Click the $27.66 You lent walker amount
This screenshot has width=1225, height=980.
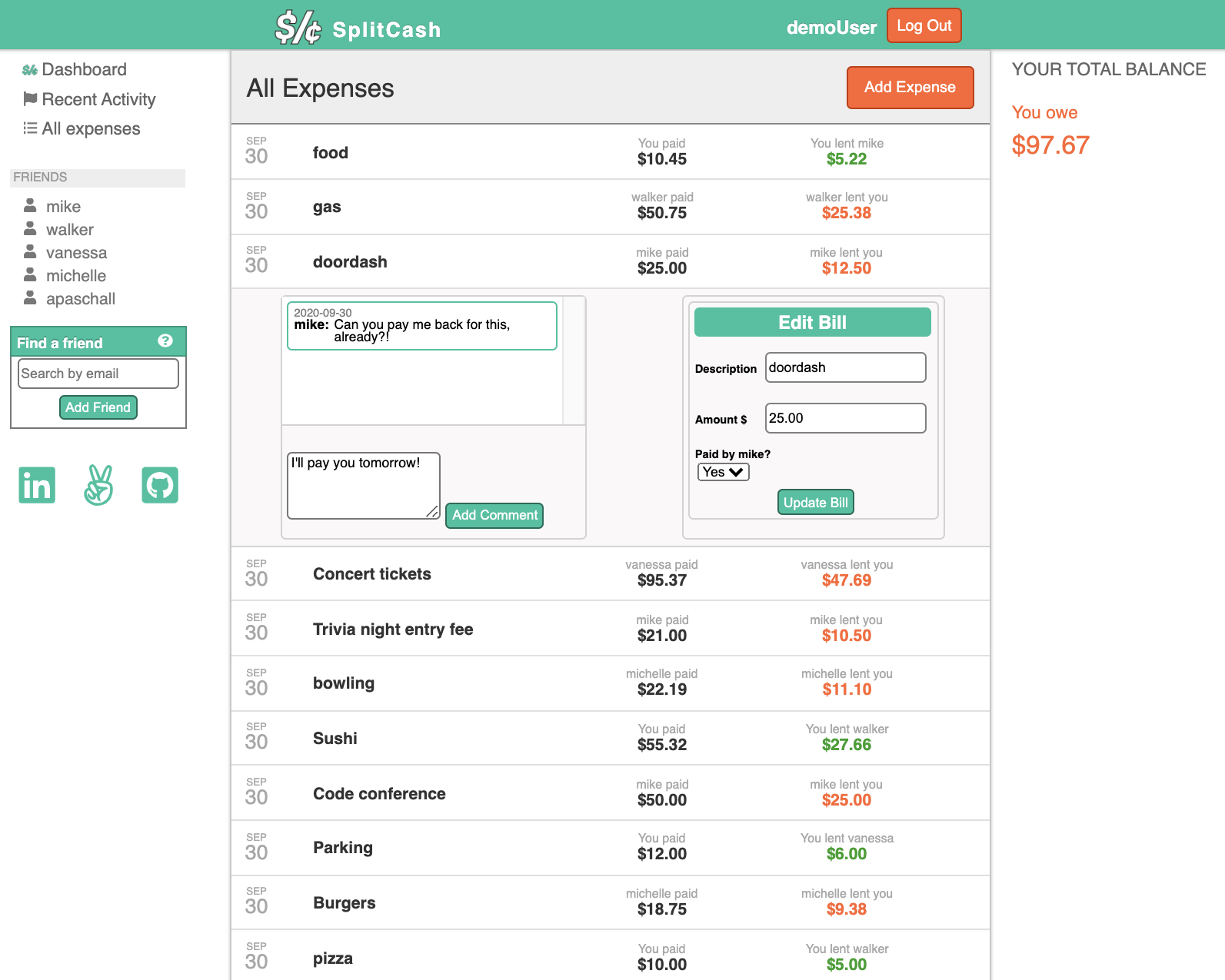(847, 745)
